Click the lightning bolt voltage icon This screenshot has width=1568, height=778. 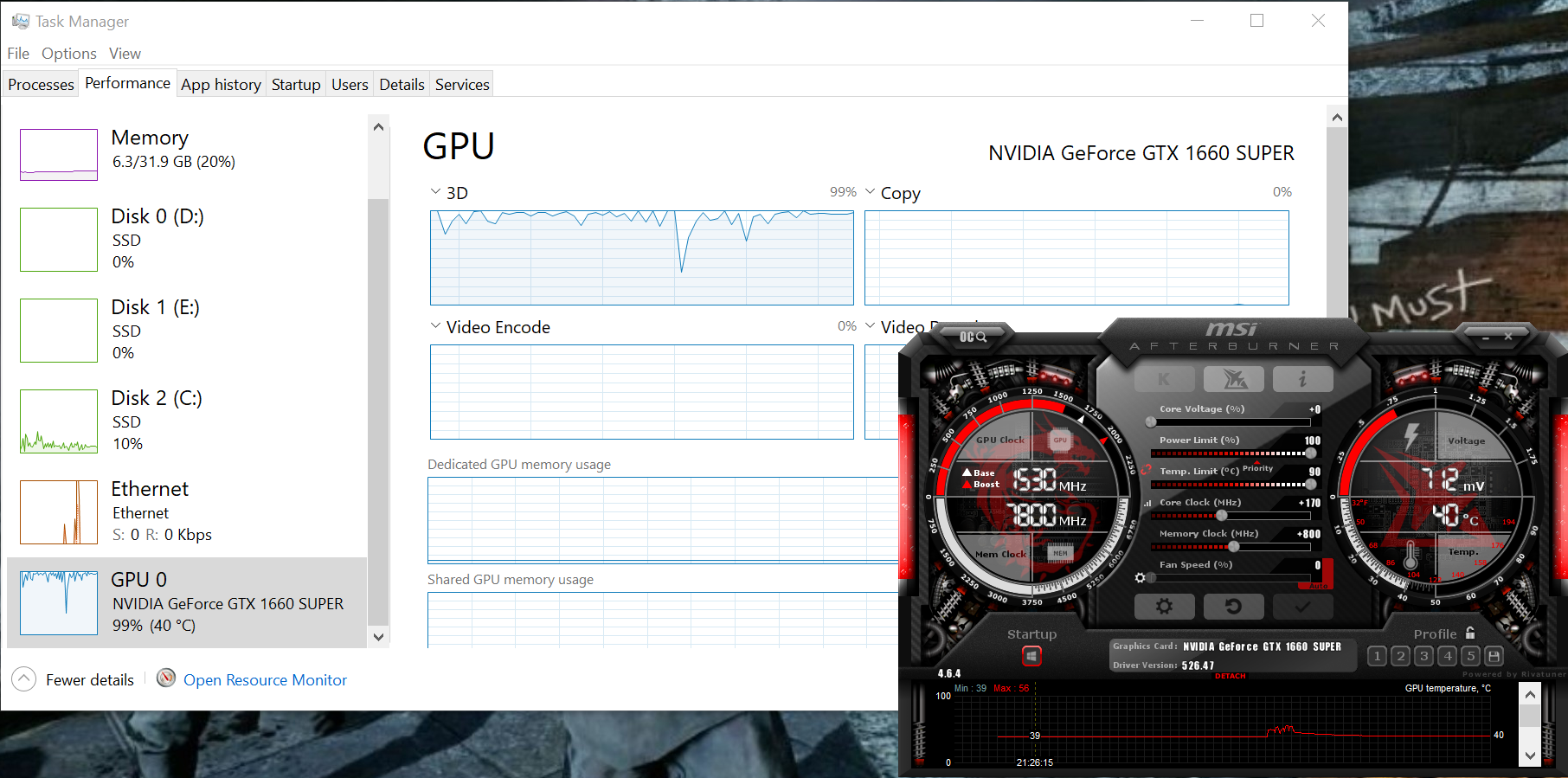(x=1411, y=436)
